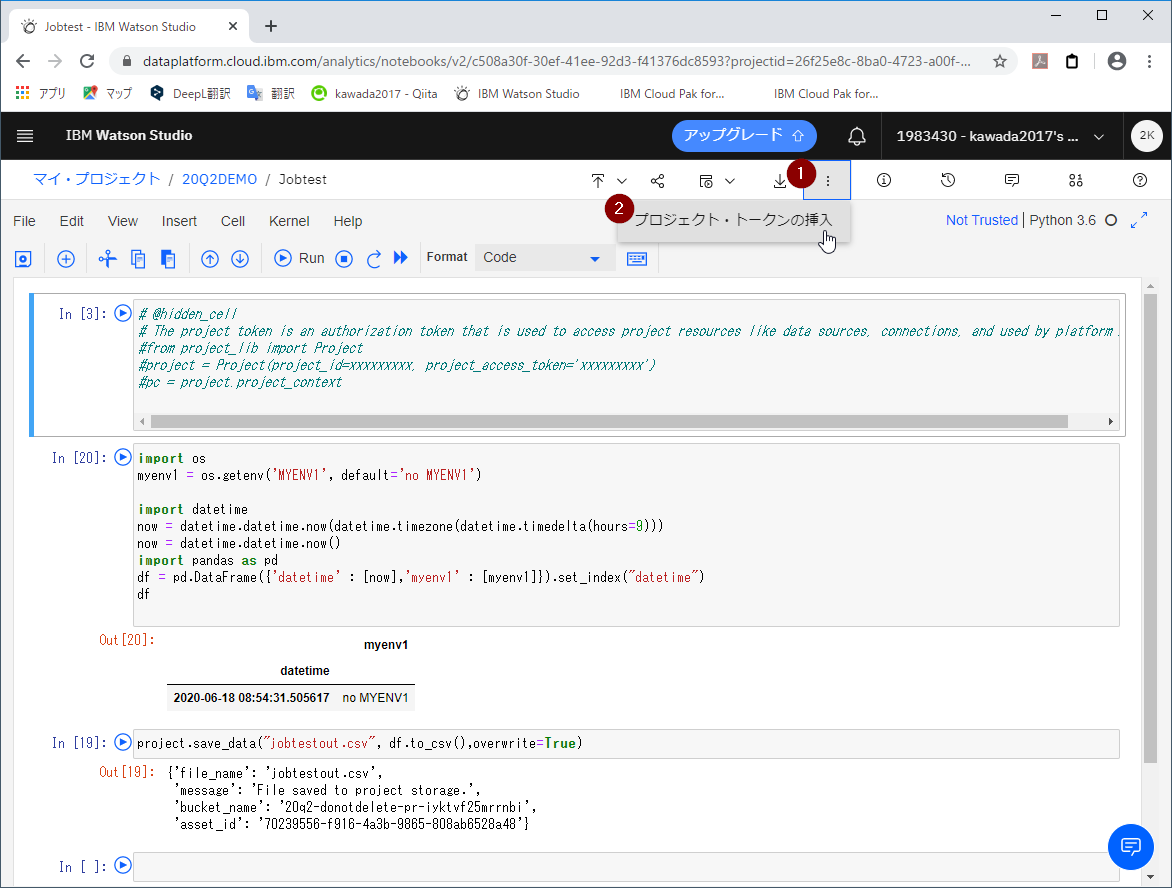The height and width of the screenshot is (888, 1172).
Task: Toggle fullscreen expand arrows icon
Action: (x=1139, y=221)
